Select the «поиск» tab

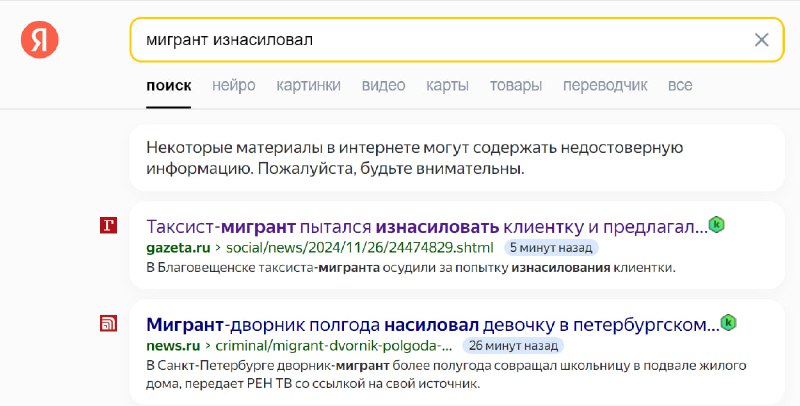(169, 85)
